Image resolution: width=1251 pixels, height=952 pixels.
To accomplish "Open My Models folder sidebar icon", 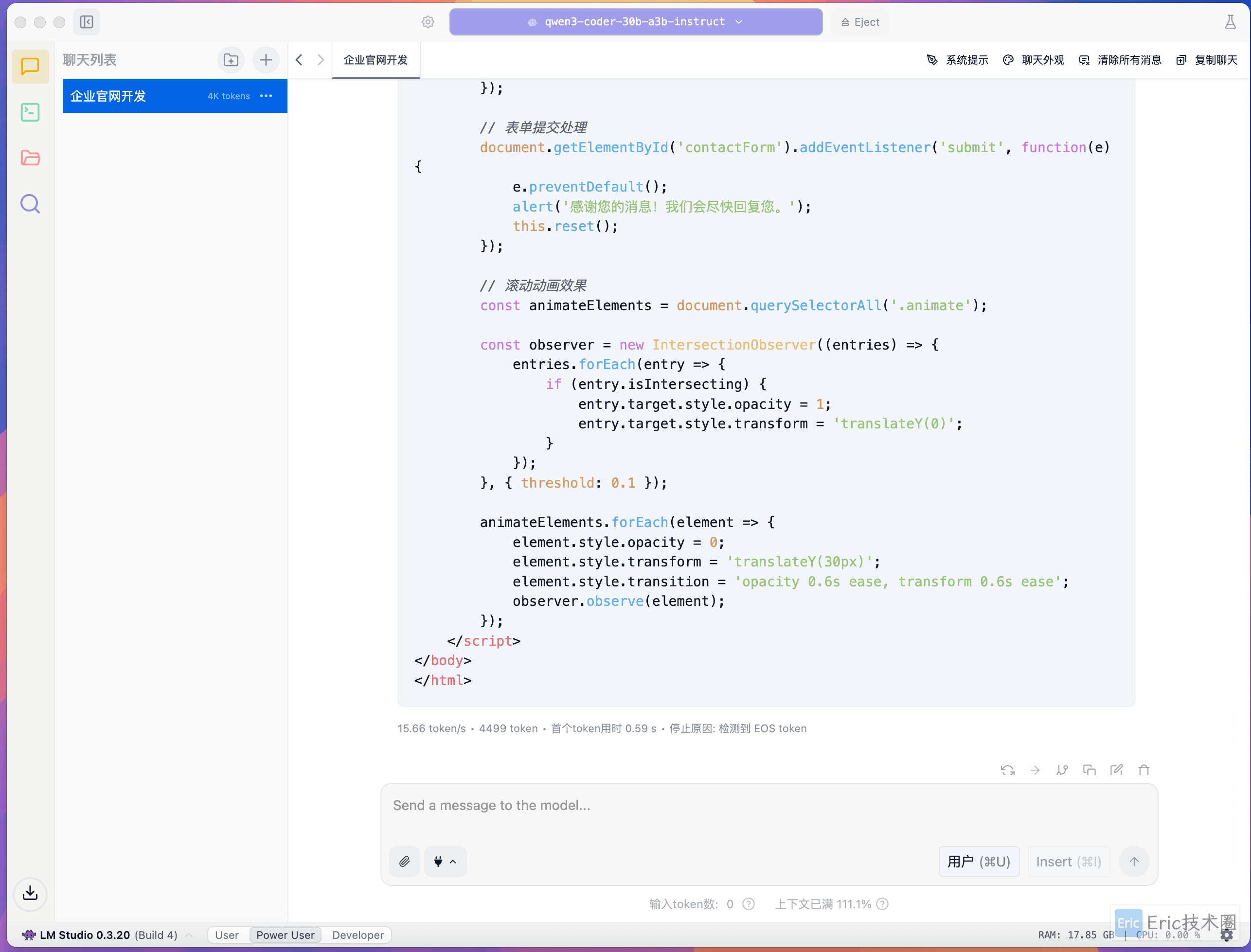I will (30, 158).
